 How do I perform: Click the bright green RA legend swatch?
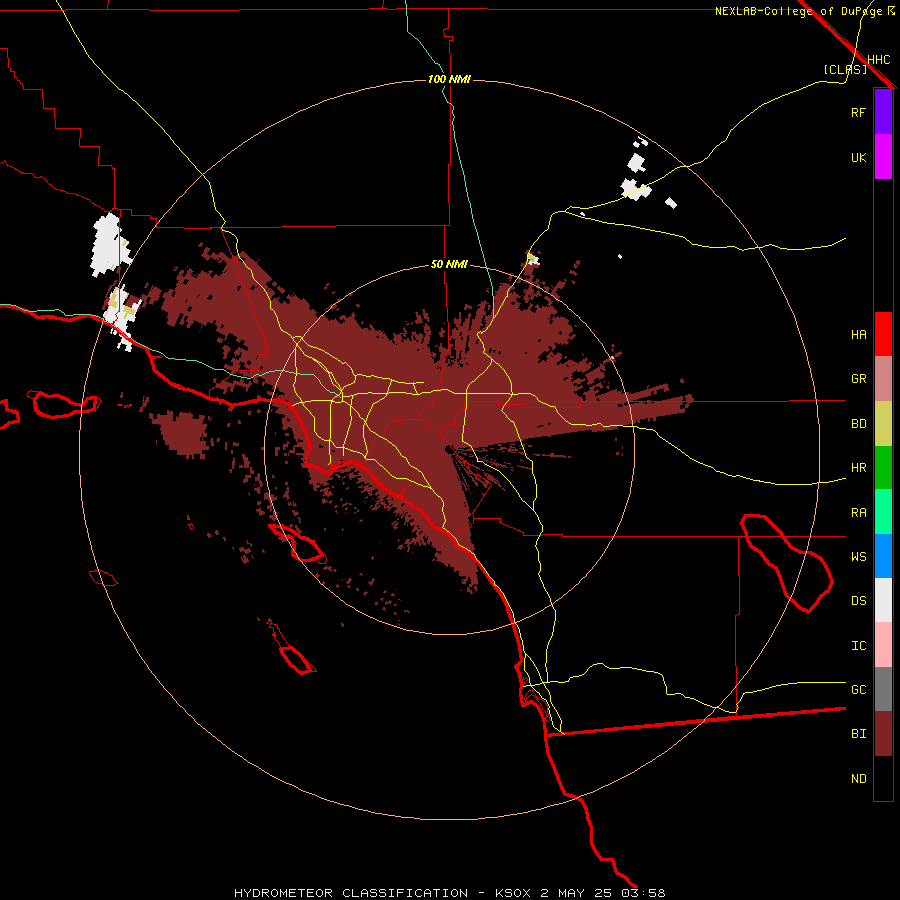tap(883, 512)
